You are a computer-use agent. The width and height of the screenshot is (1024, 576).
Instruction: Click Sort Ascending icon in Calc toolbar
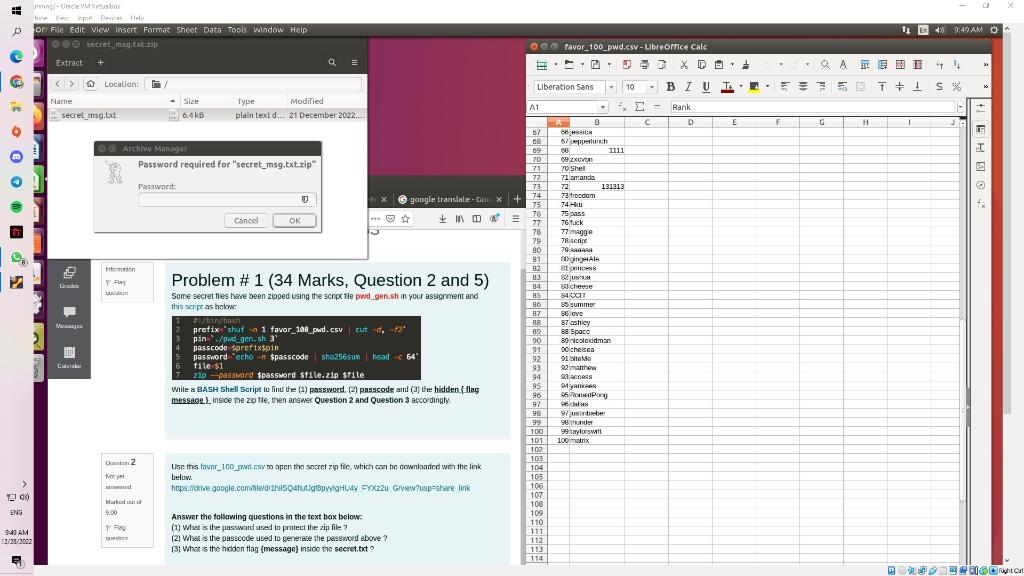pyautogui.click(x=940, y=65)
